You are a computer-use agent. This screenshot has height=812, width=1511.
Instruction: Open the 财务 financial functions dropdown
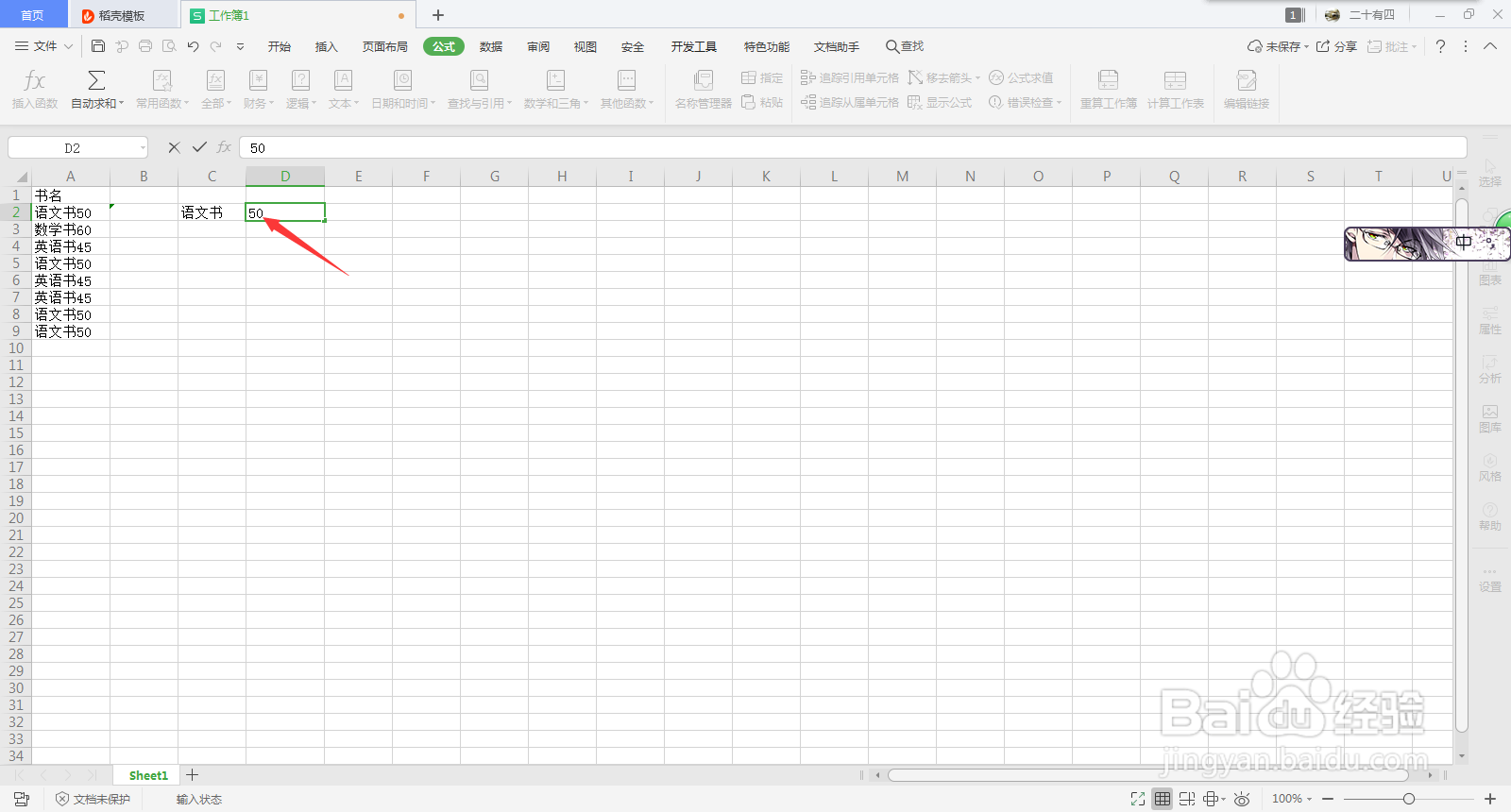[259, 91]
